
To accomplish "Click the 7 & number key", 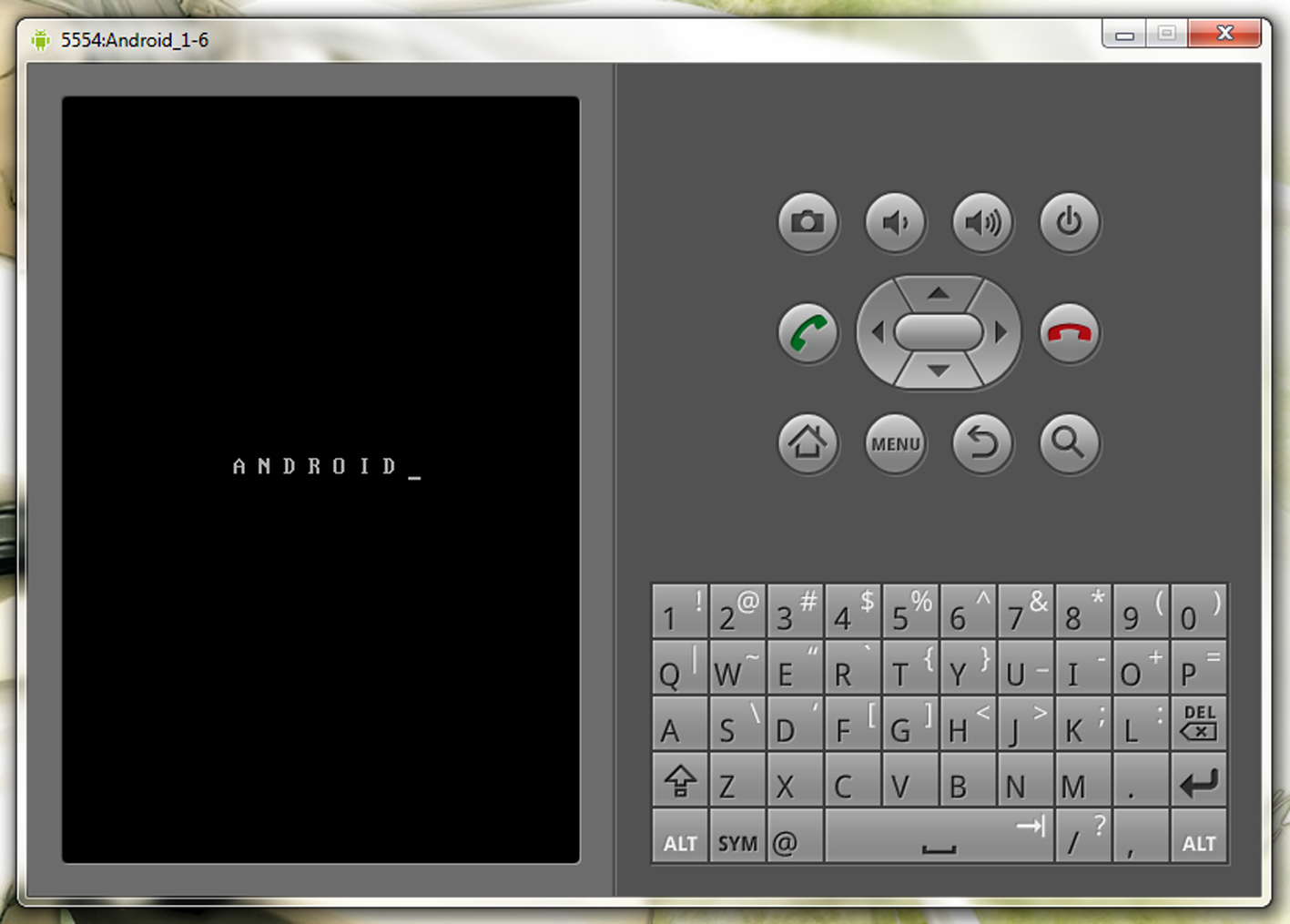I will pyautogui.click(x=1026, y=611).
